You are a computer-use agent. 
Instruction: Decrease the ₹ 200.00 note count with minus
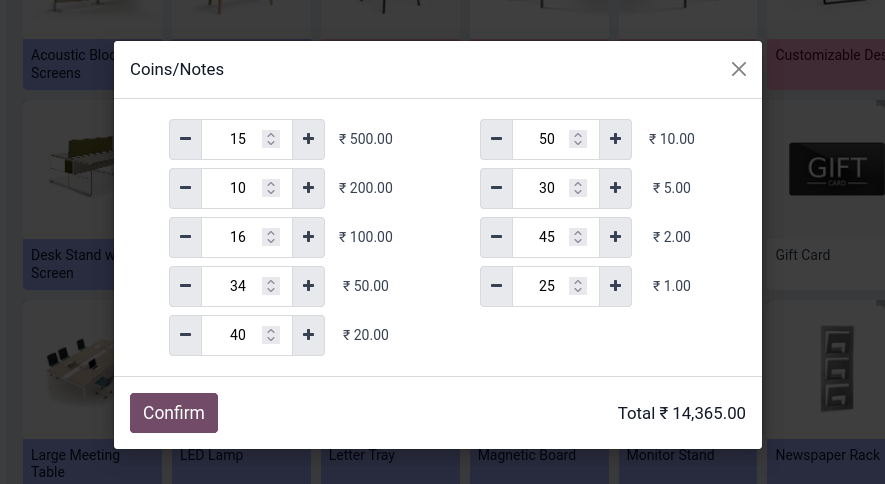[185, 188]
